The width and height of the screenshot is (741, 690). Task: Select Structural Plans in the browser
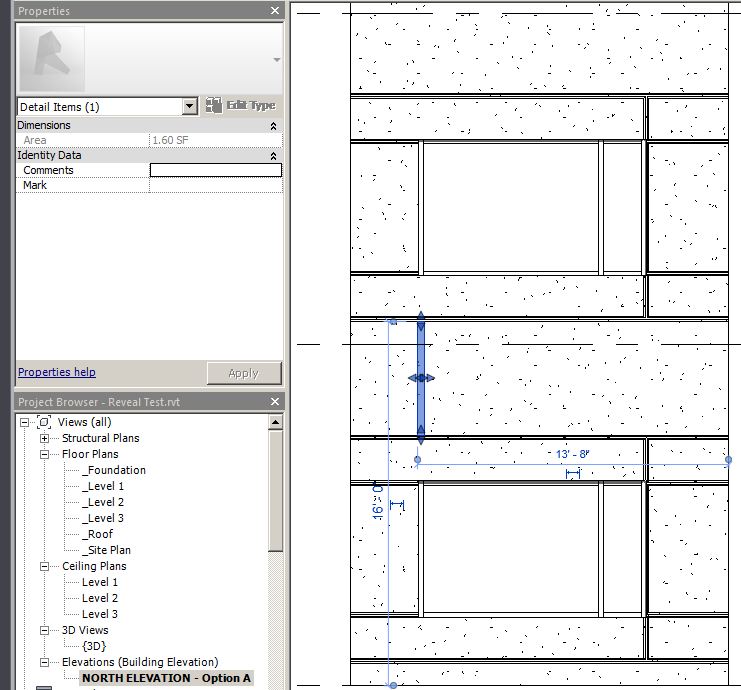coord(101,438)
